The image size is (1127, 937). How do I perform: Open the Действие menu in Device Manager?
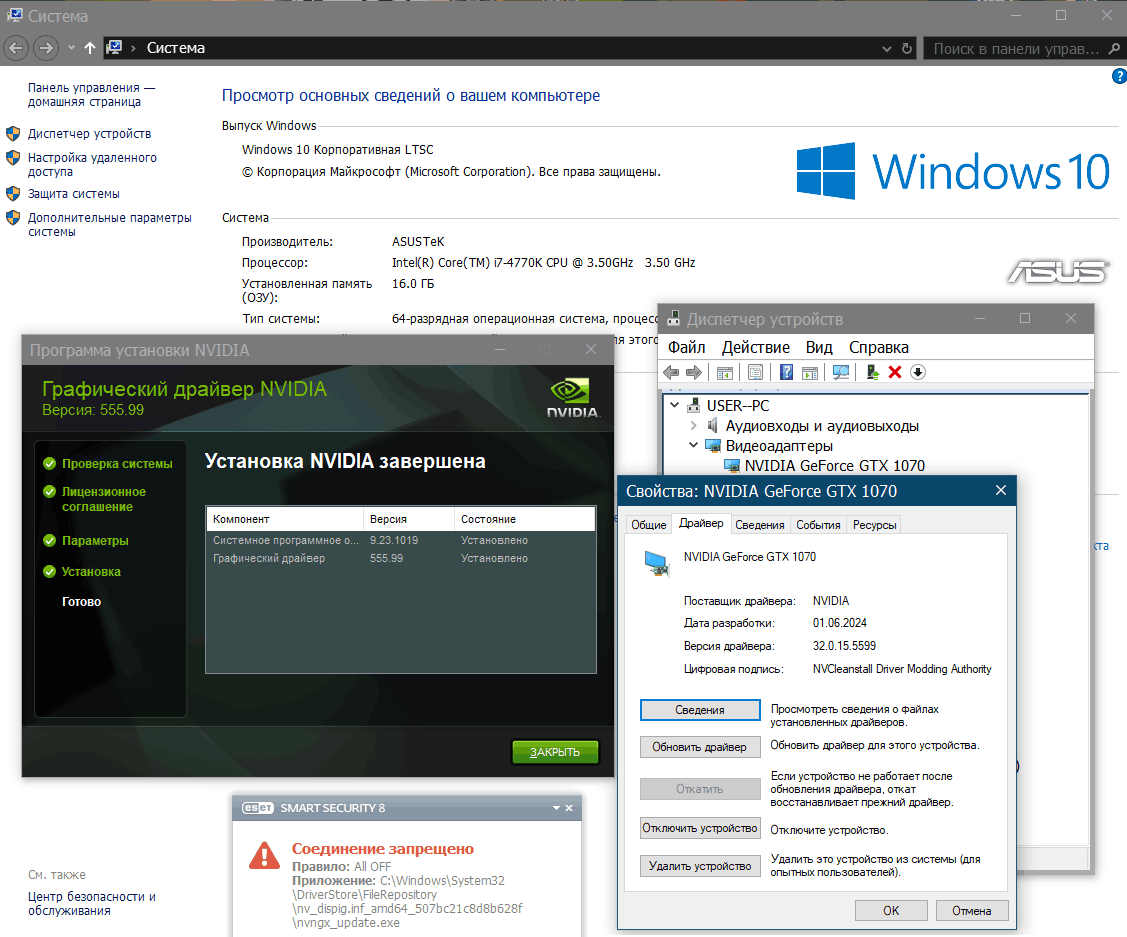[755, 348]
